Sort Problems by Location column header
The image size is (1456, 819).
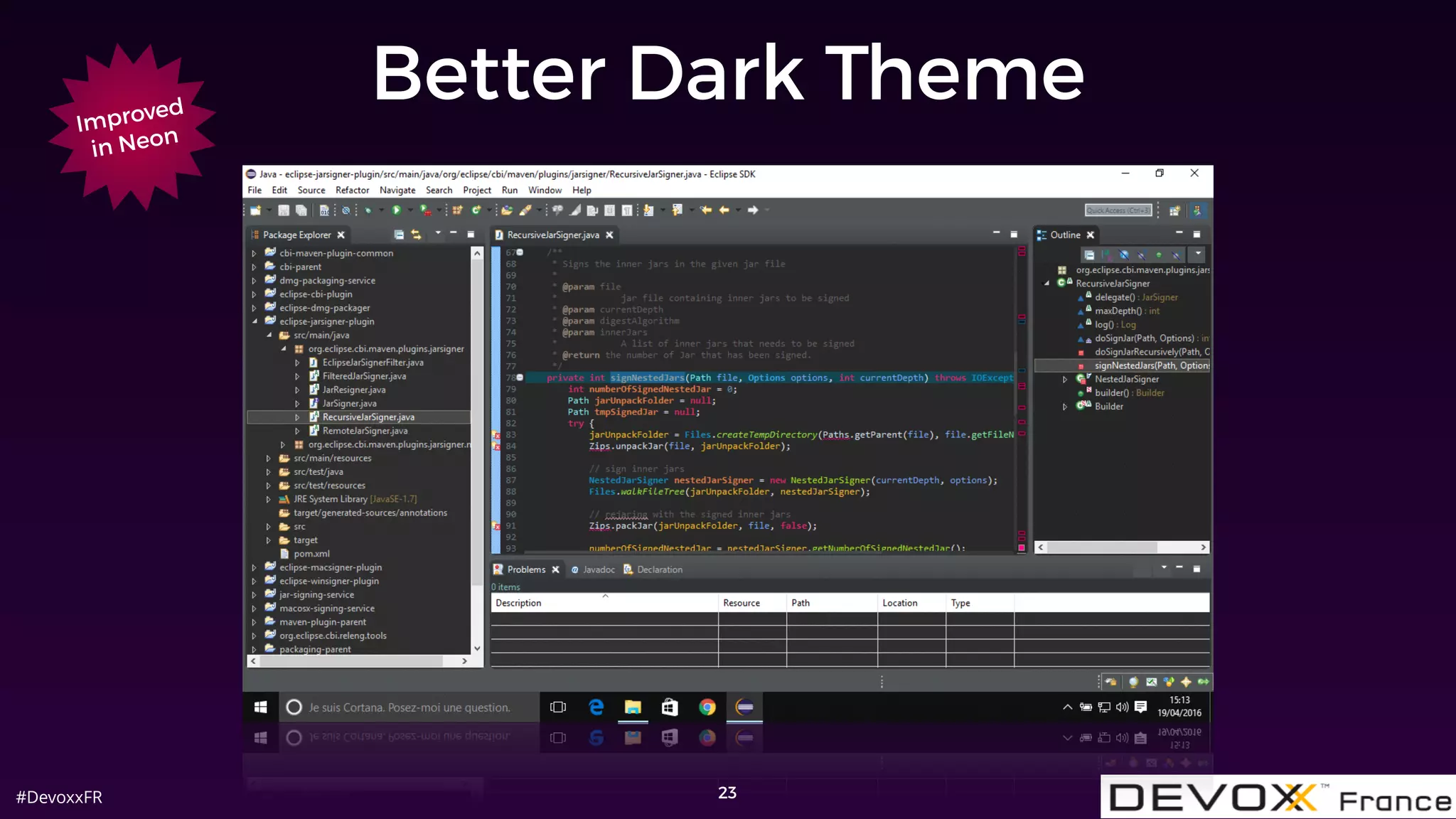911,603
